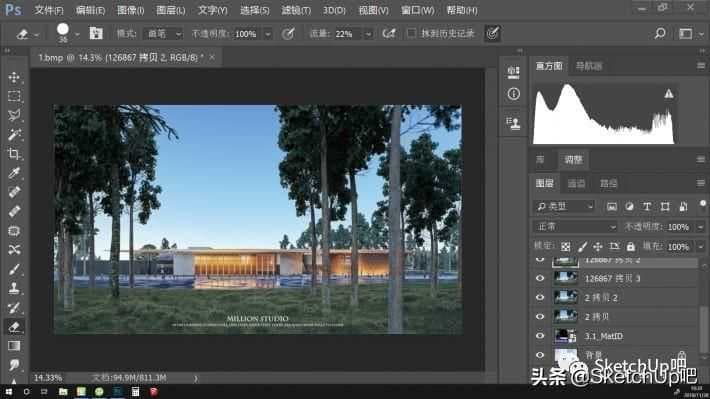The width and height of the screenshot is (710, 399).
Task: Hide the 2 拷贝 layer
Action: pyautogui.click(x=540, y=317)
